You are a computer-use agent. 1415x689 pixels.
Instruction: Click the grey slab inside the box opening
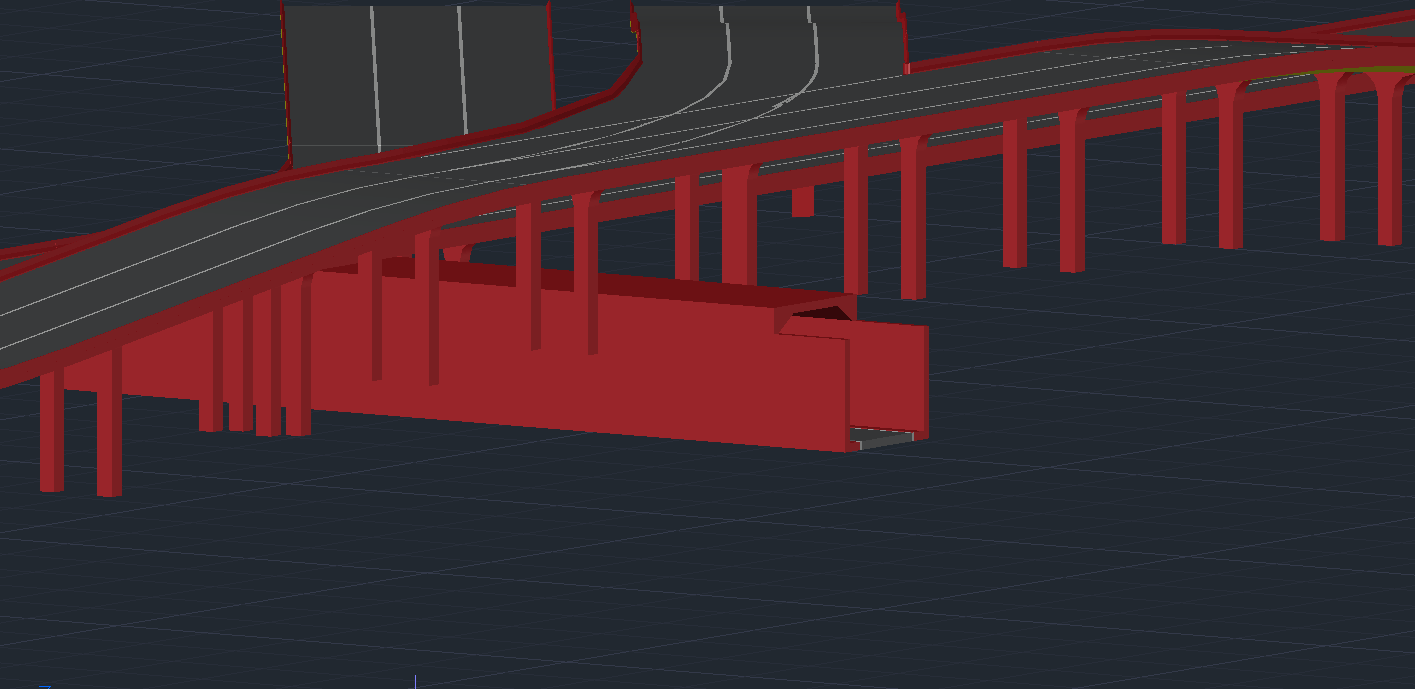pyautogui.click(x=884, y=436)
